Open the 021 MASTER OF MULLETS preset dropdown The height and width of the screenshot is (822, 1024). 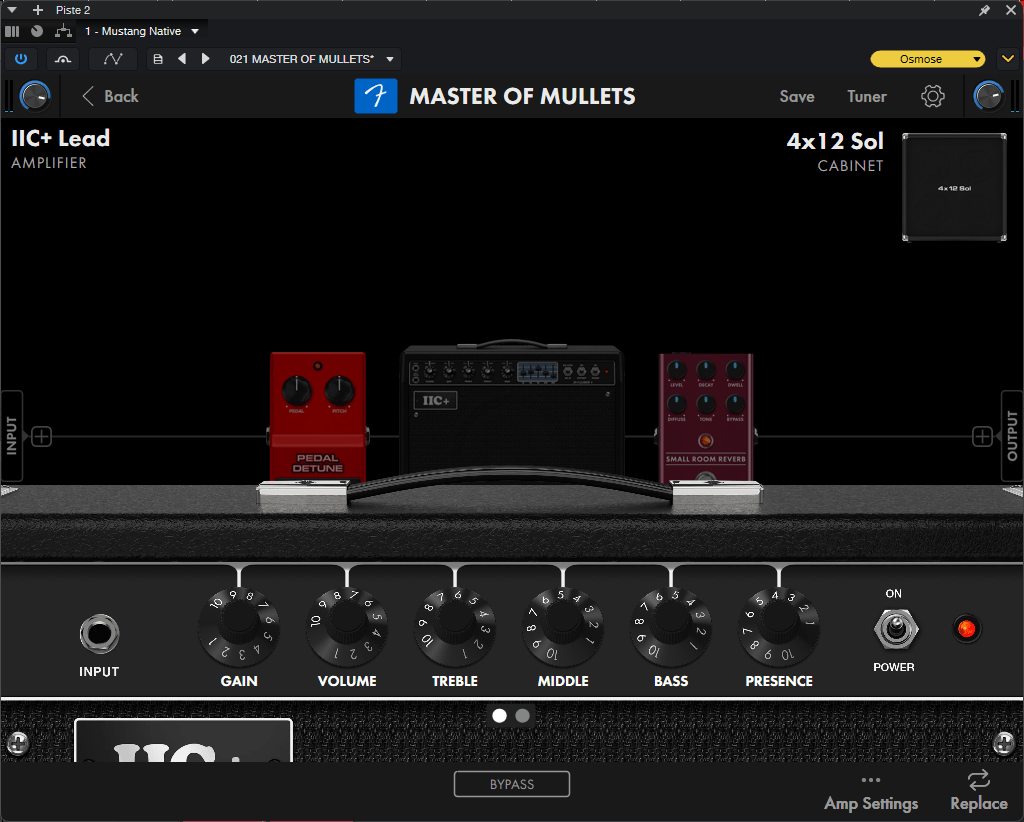tap(310, 58)
